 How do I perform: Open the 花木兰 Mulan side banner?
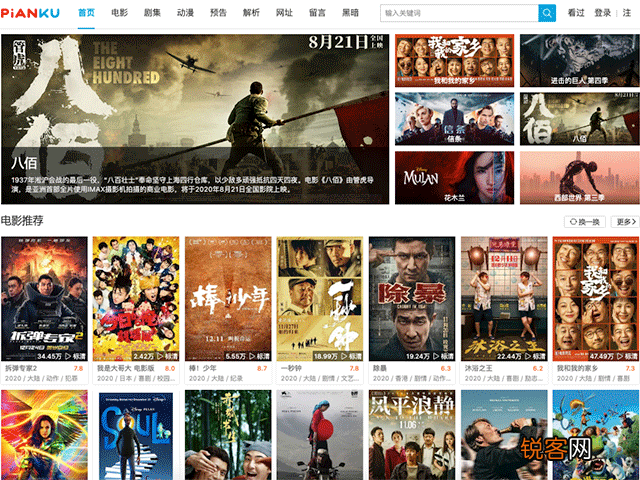click(x=454, y=178)
